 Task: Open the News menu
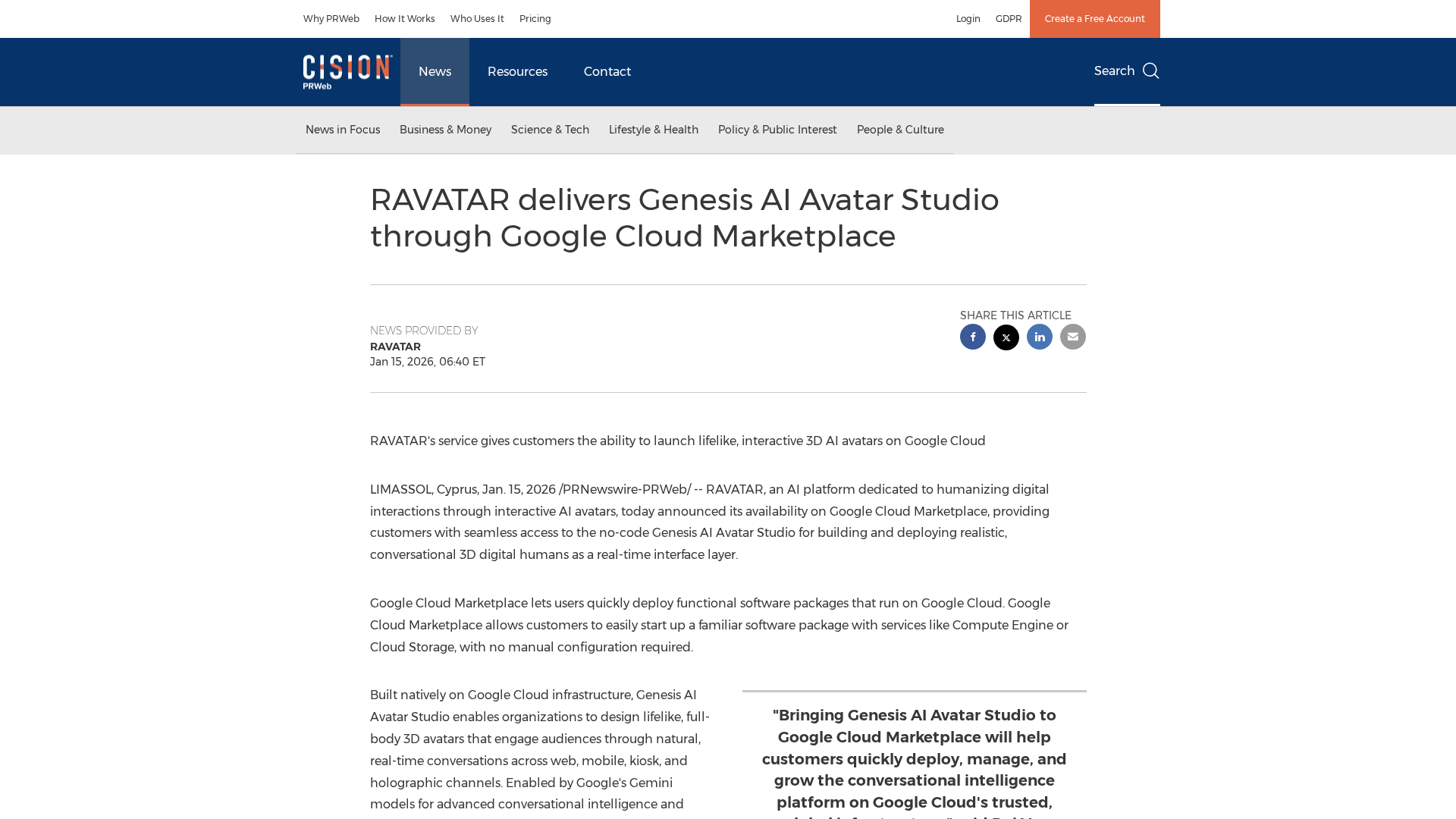(x=435, y=72)
